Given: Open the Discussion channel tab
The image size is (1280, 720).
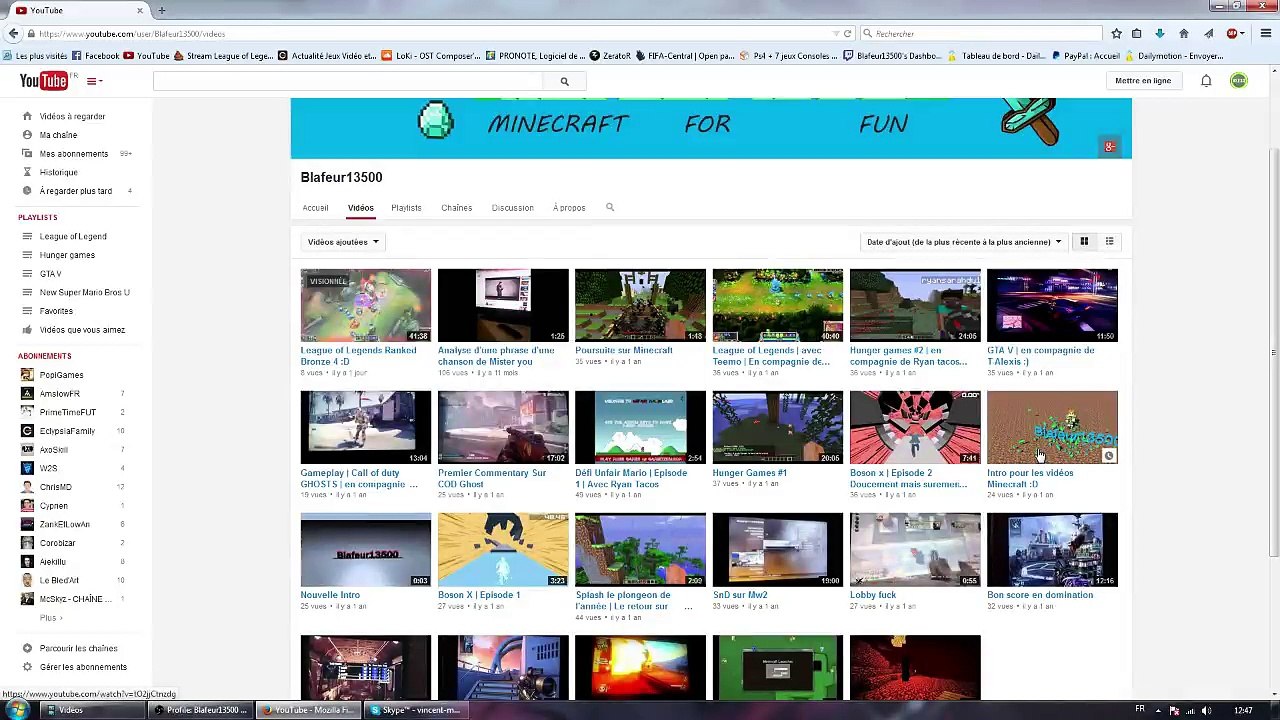Looking at the screenshot, I should pyautogui.click(x=512, y=208).
